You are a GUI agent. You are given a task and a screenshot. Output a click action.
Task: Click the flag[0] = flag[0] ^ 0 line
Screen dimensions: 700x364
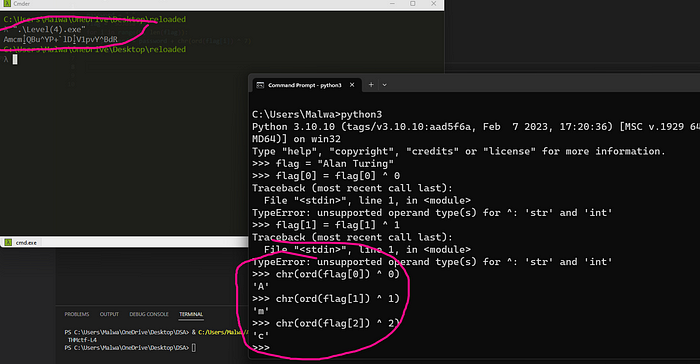326,176
